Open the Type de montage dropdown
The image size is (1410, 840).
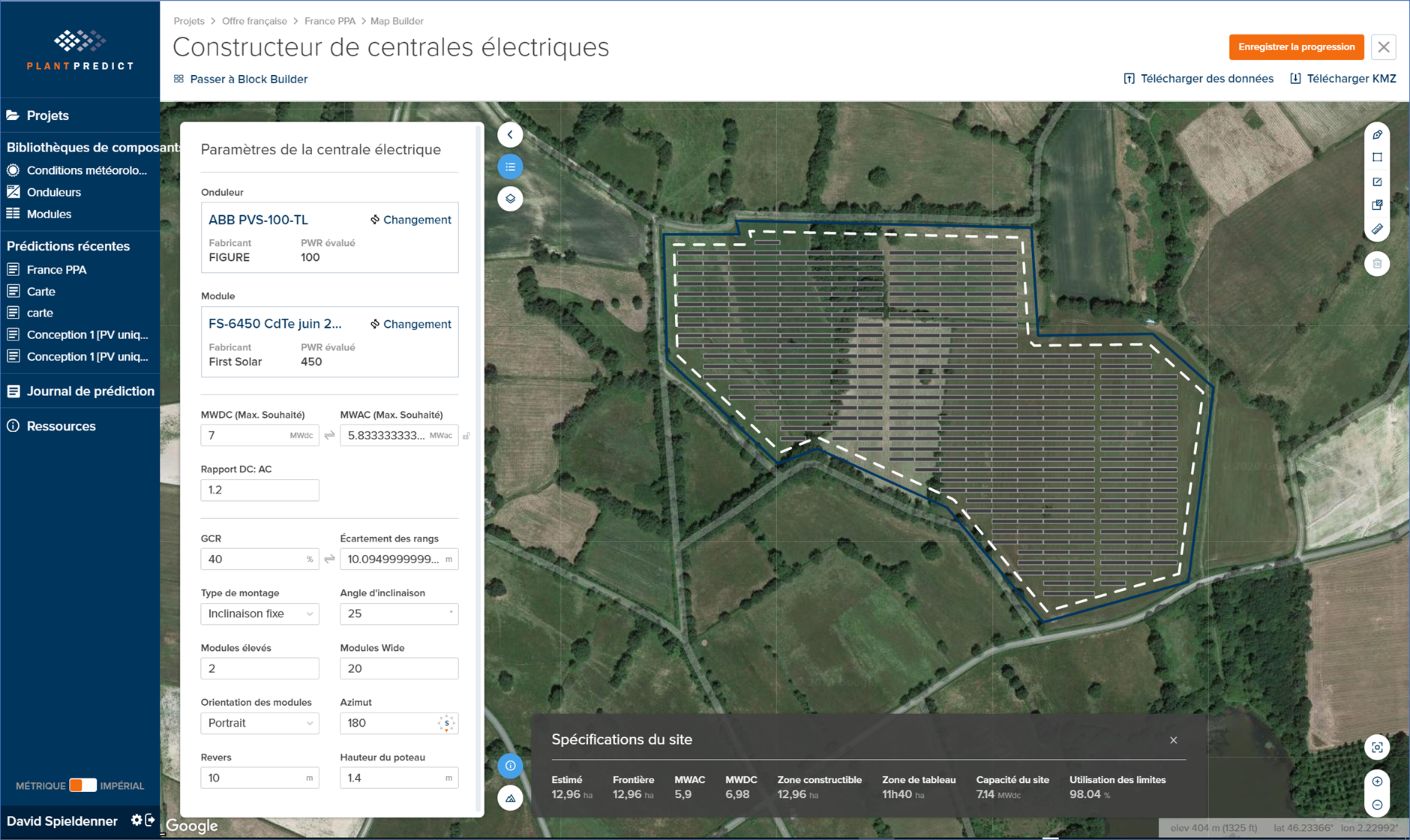[x=259, y=613]
